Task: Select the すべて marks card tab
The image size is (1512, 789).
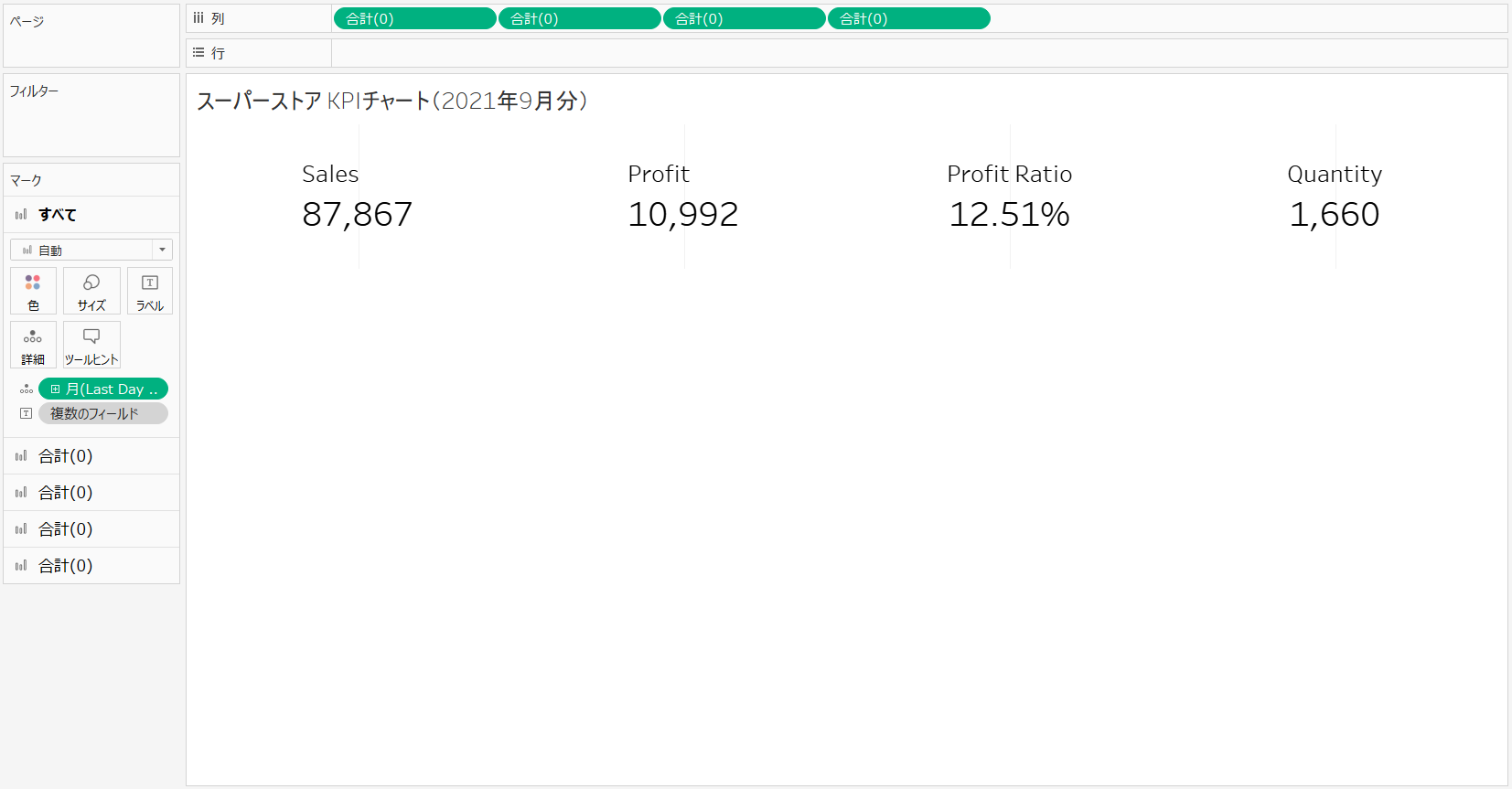Action: pyautogui.click(x=57, y=215)
